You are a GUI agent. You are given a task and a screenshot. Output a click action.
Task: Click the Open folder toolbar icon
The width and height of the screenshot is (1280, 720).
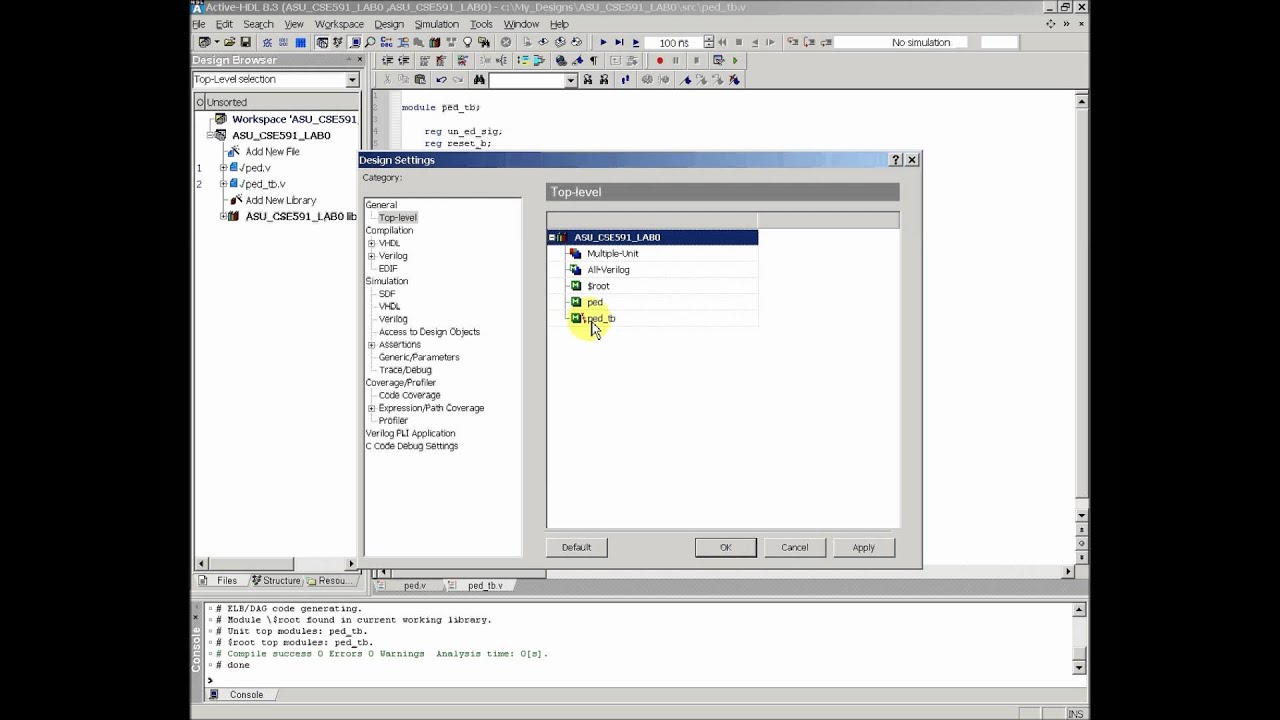[229, 42]
